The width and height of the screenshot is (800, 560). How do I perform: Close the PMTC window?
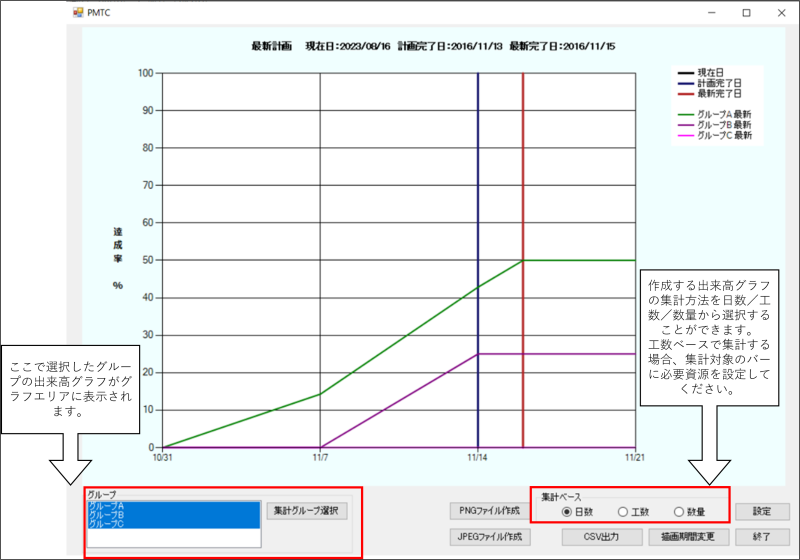[x=781, y=13]
